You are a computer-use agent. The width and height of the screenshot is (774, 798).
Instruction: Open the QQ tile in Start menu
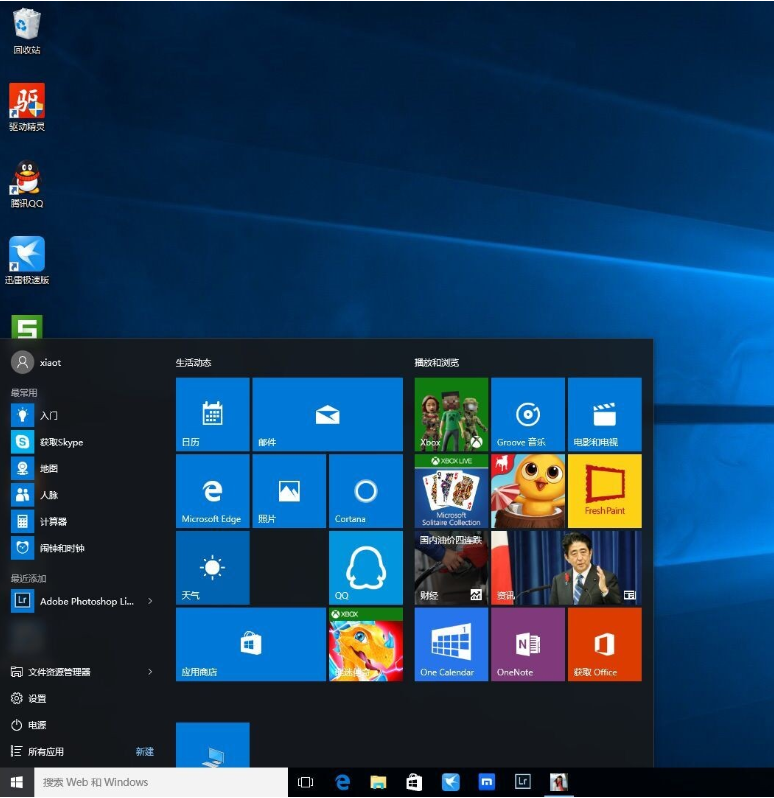coord(365,568)
